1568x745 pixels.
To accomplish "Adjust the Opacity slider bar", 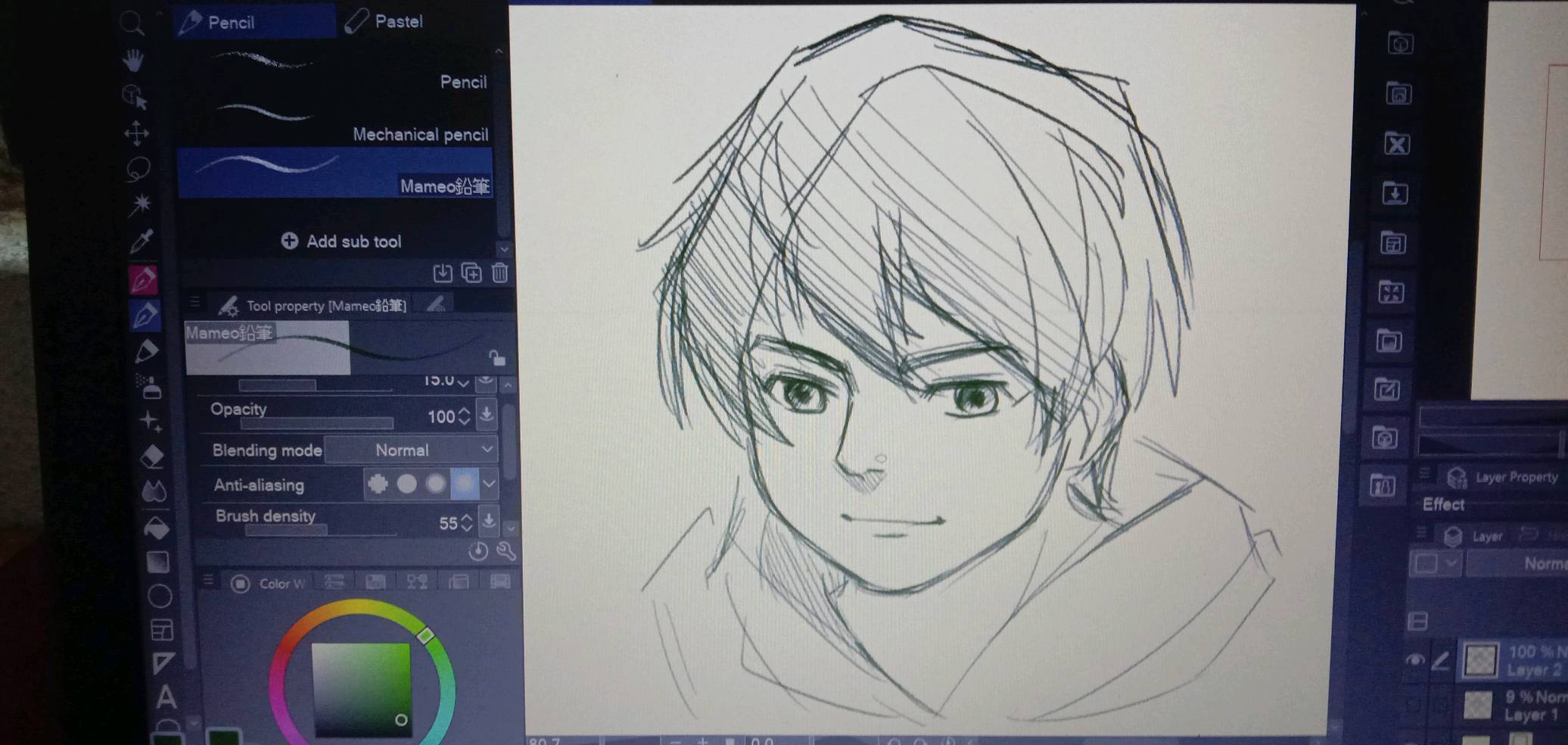I will point(316,423).
